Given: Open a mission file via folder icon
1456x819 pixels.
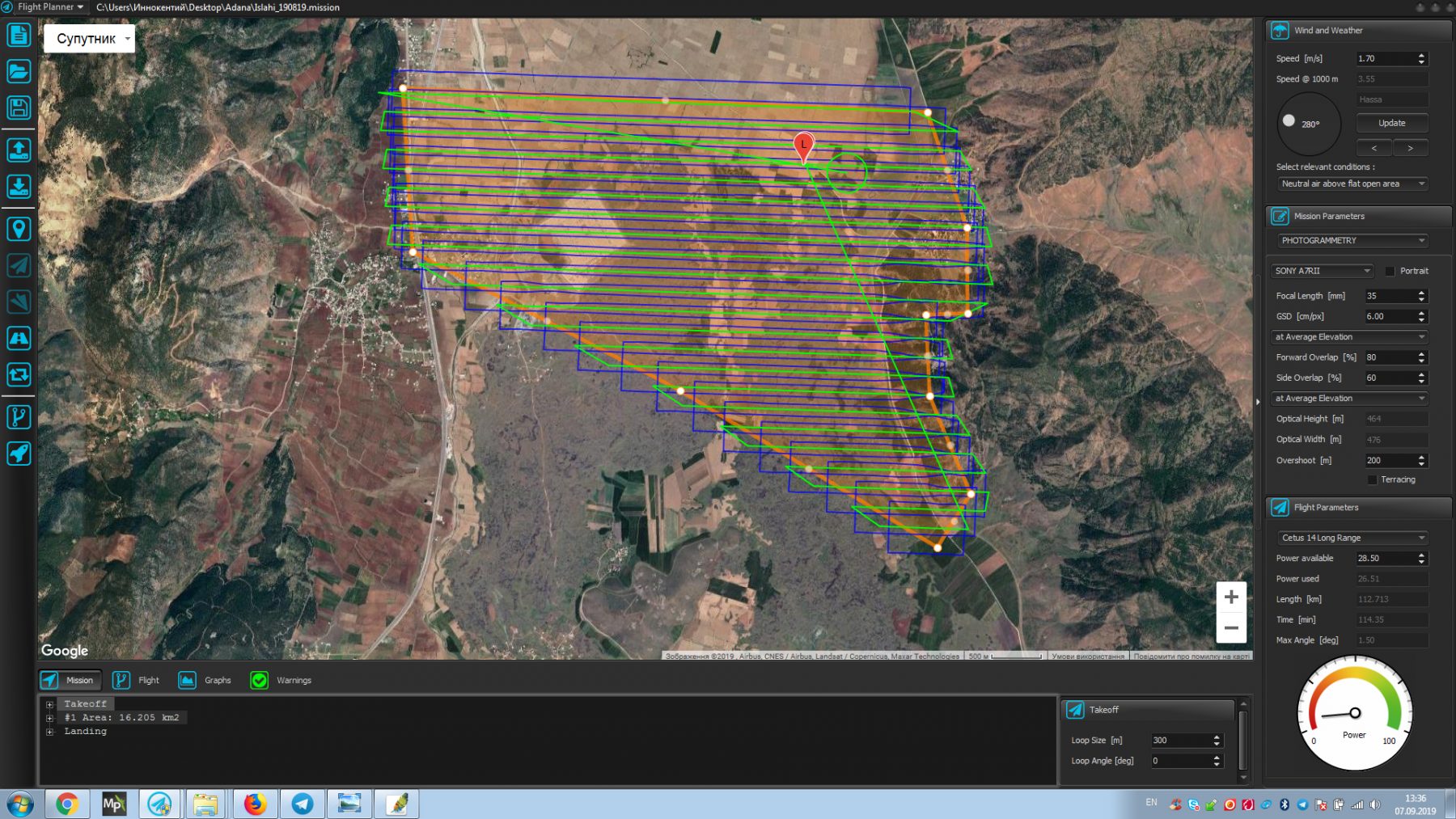Looking at the screenshot, I should [19, 71].
